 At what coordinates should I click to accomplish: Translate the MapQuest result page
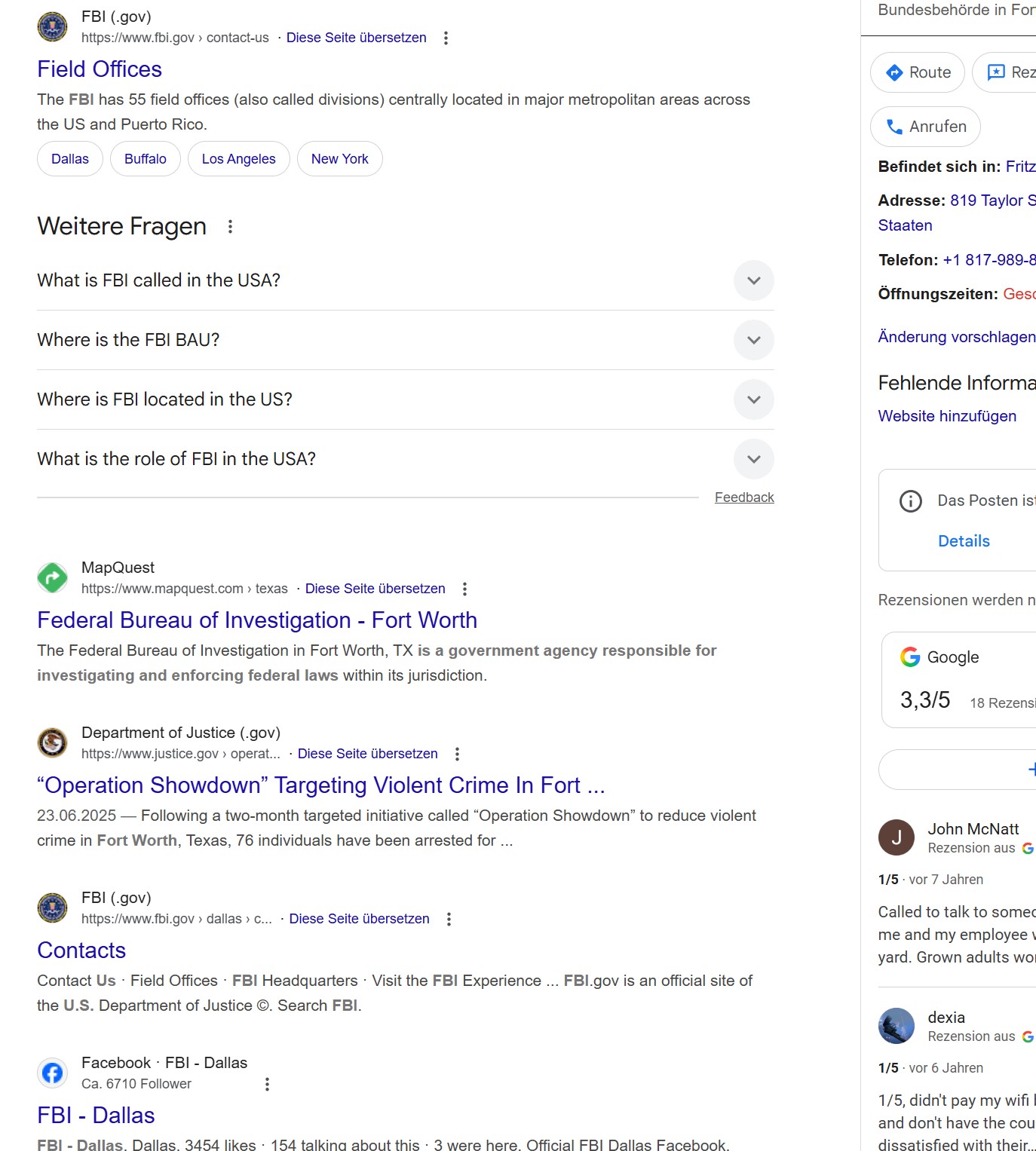point(375,589)
